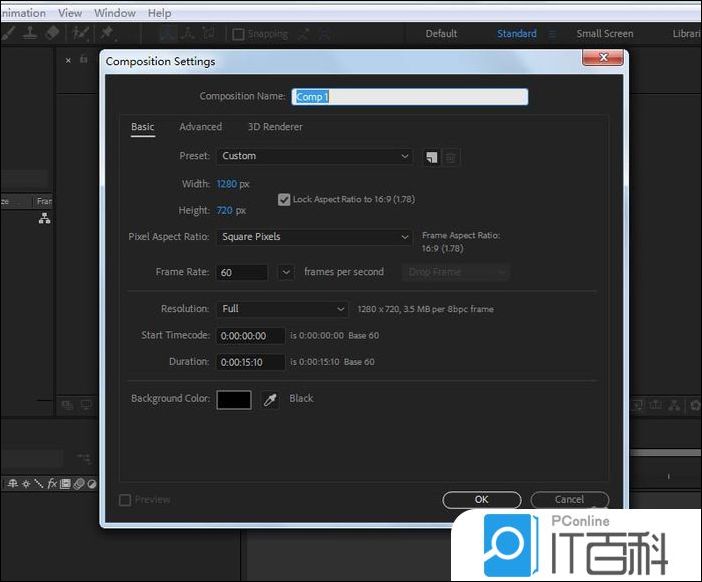Pick background color with the eyedropper icon
Viewport: 702px width, 582px height.
270,399
